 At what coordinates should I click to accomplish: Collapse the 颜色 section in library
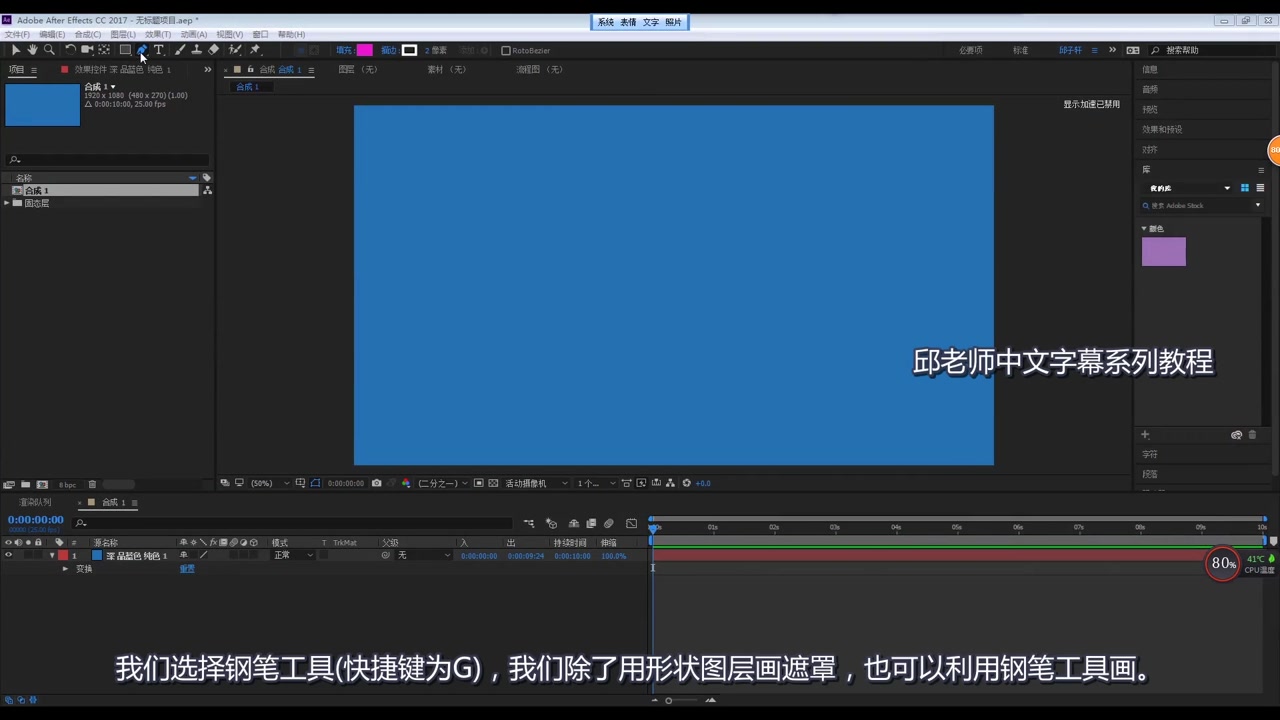click(1144, 229)
